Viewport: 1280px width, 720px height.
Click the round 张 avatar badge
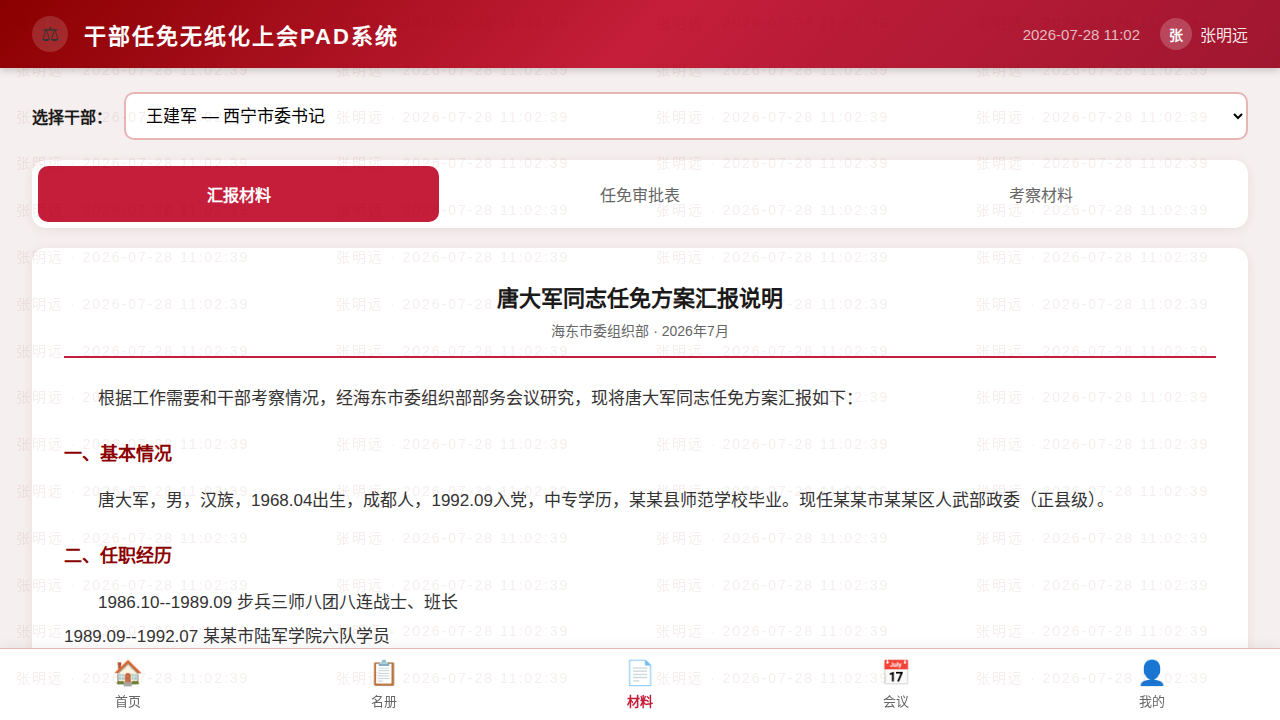click(1176, 34)
